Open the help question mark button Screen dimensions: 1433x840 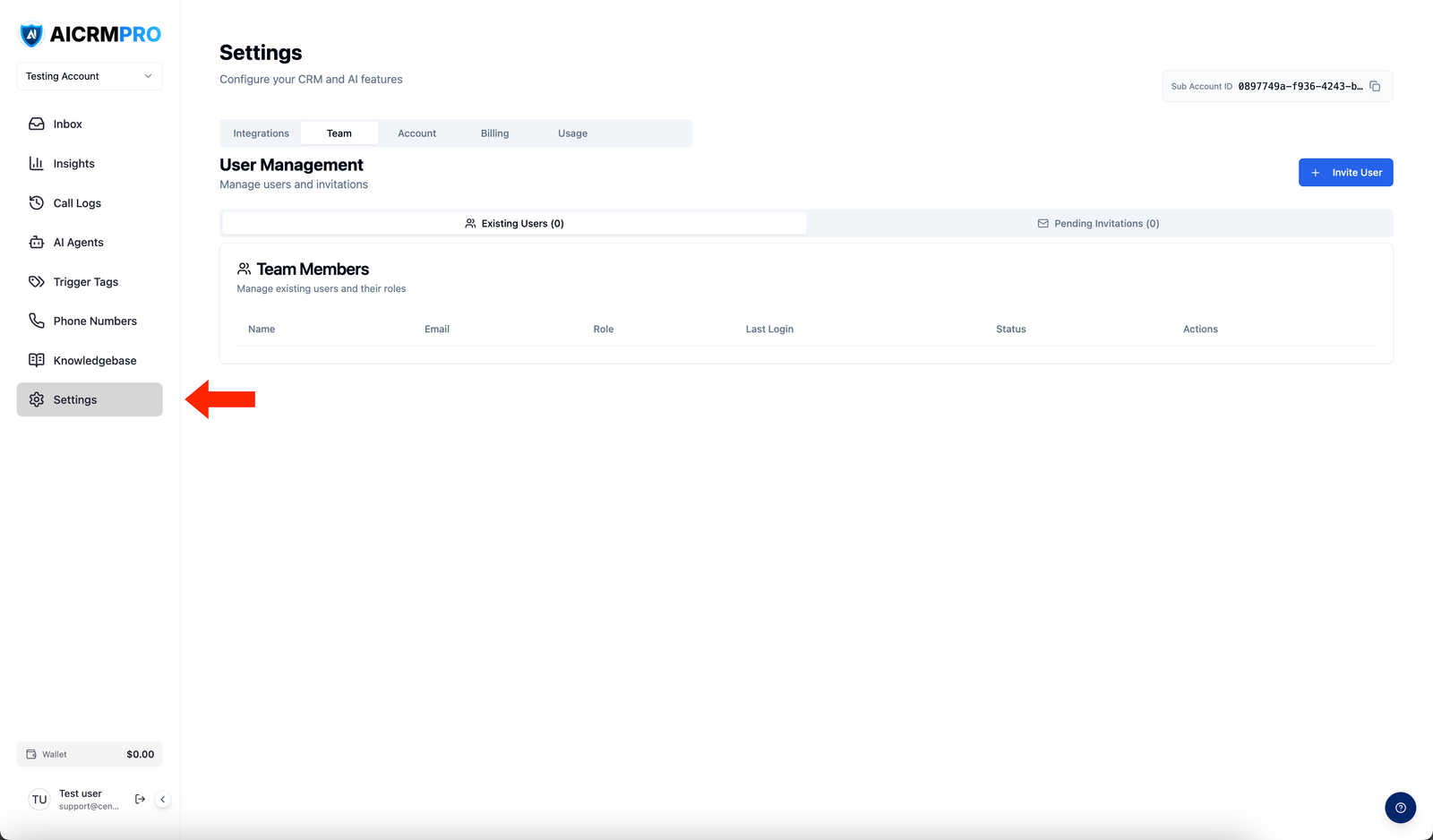pyautogui.click(x=1400, y=808)
